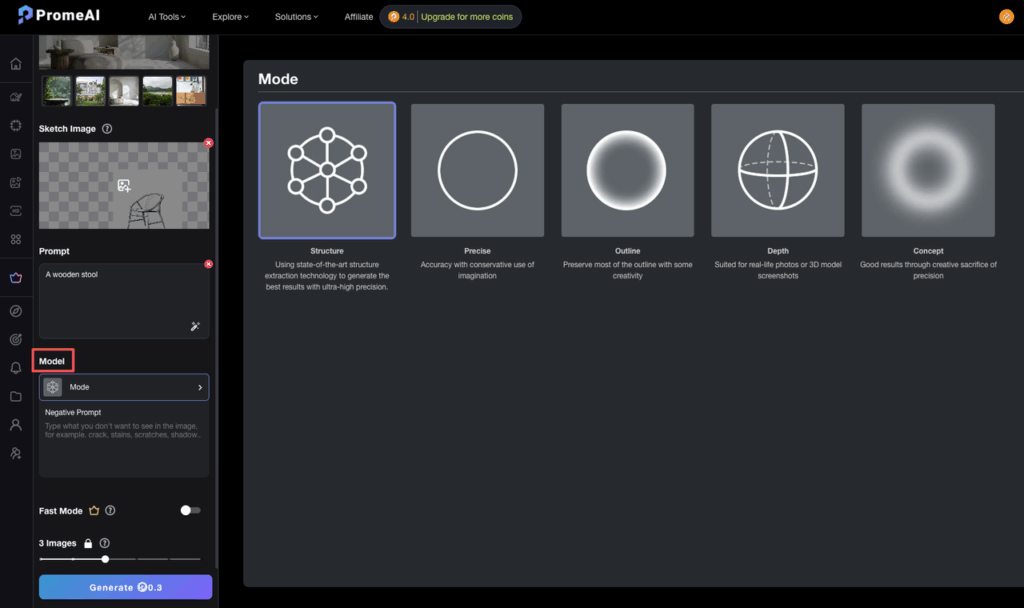Open the user profile sidebar icon
This screenshot has height=608, width=1024.
pyautogui.click(x=16, y=425)
